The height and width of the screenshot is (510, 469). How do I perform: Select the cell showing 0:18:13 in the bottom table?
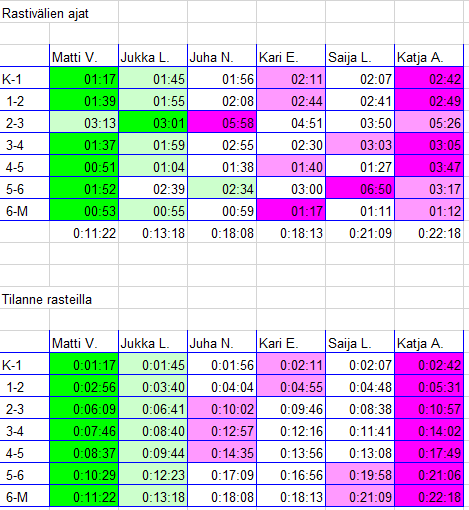[x=291, y=497]
